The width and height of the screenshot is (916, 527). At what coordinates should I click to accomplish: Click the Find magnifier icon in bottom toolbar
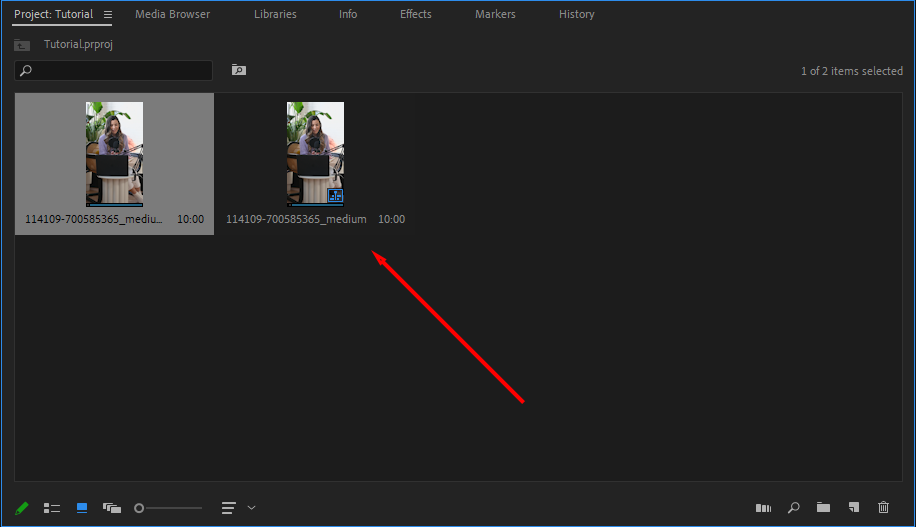click(793, 508)
